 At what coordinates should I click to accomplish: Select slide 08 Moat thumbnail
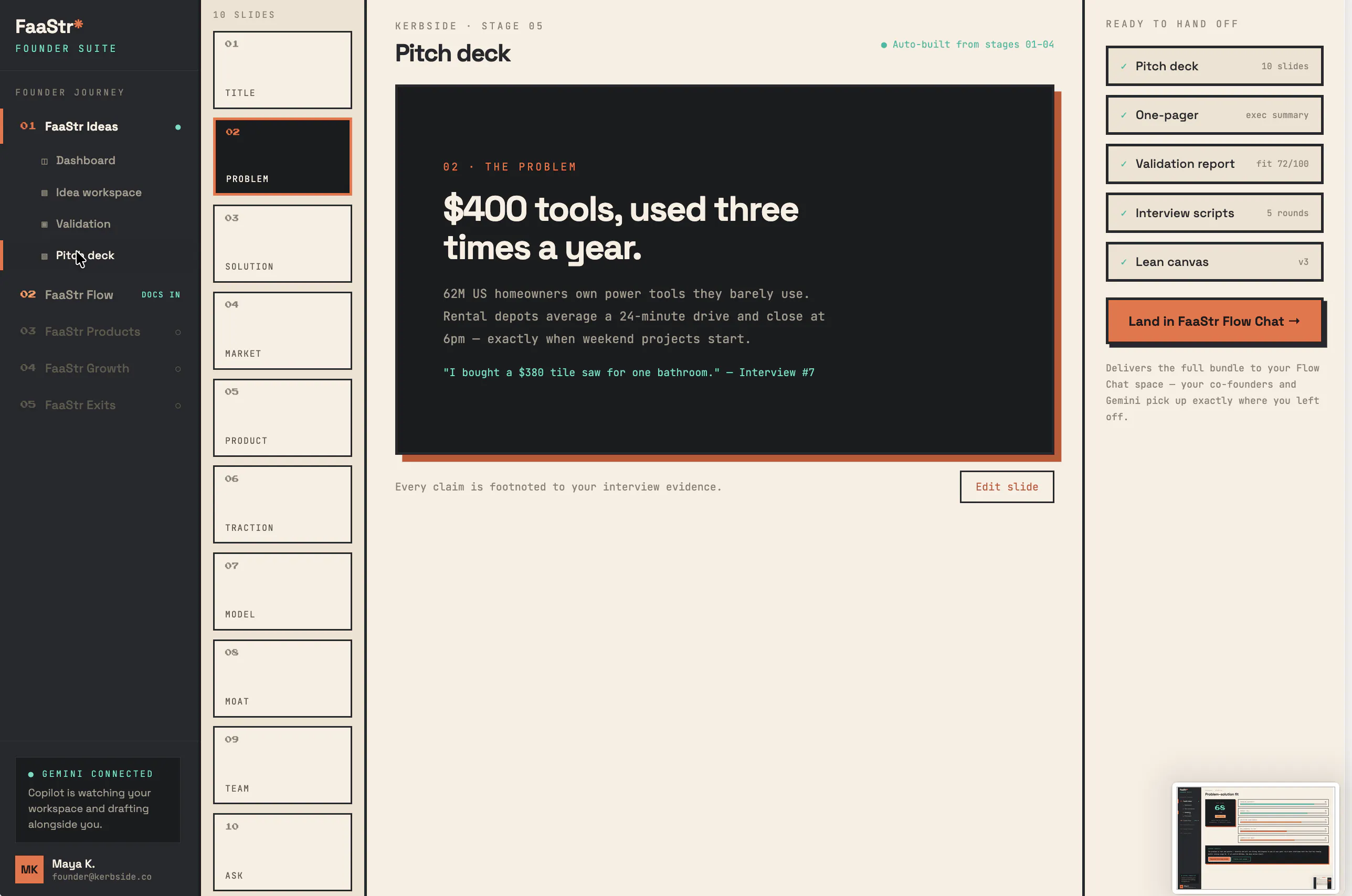tap(282, 678)
